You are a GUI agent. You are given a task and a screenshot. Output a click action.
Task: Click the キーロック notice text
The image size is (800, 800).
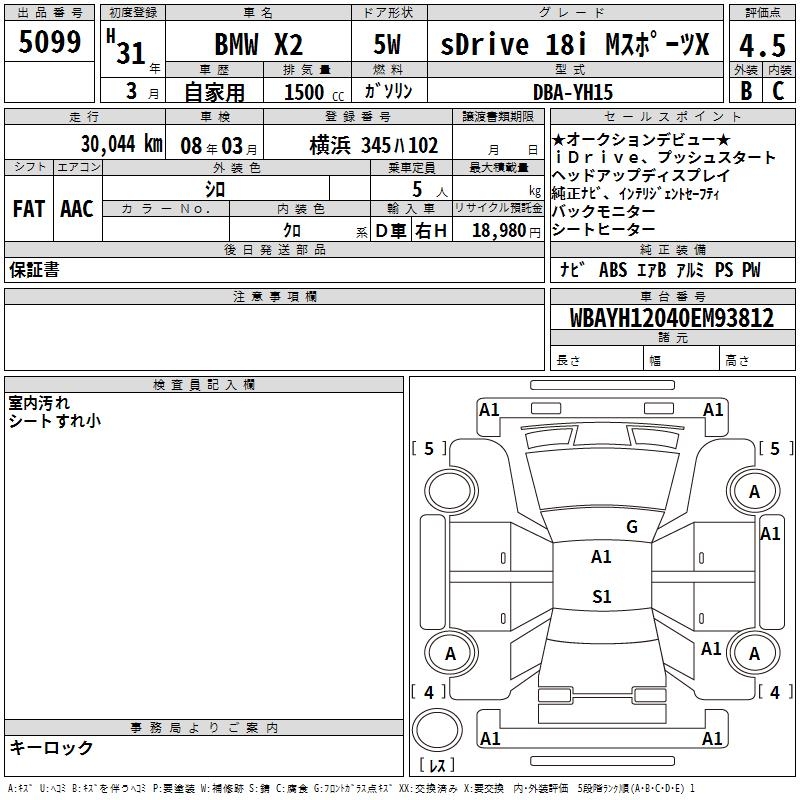(51, 747)
